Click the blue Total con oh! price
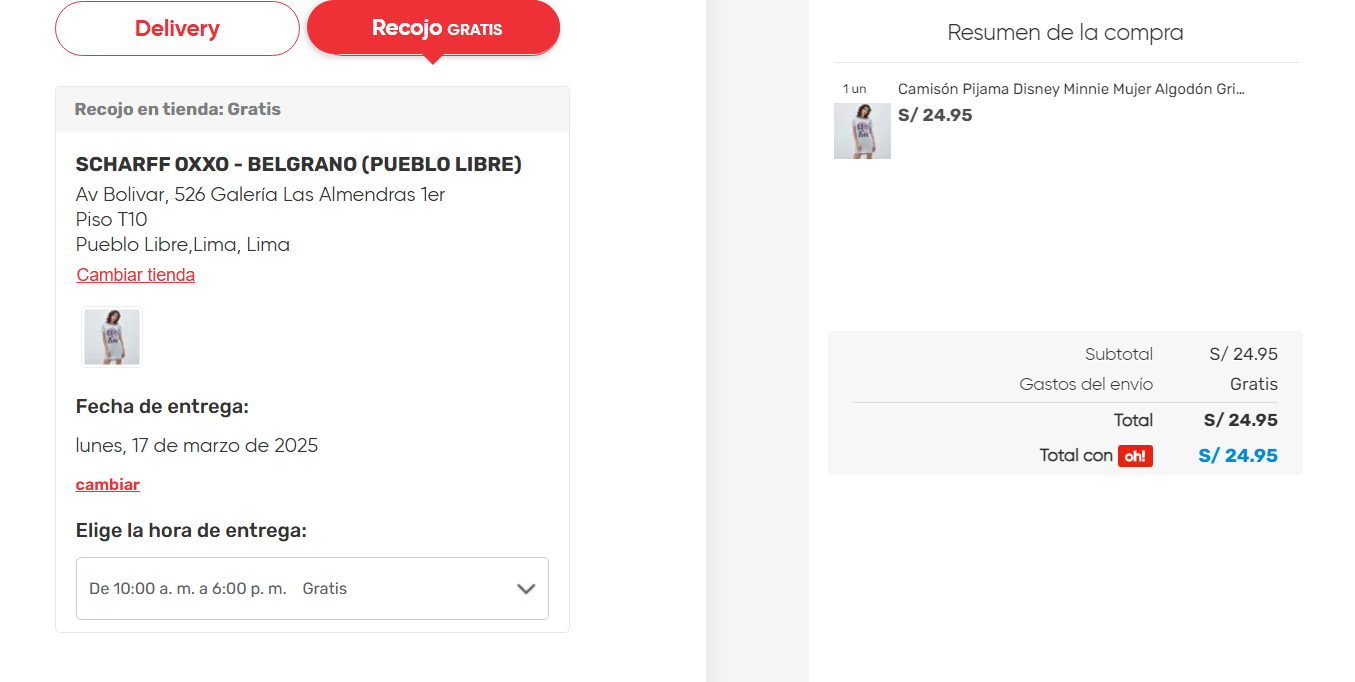The height and width of the screenshot is (682, 1355). 1238,456
